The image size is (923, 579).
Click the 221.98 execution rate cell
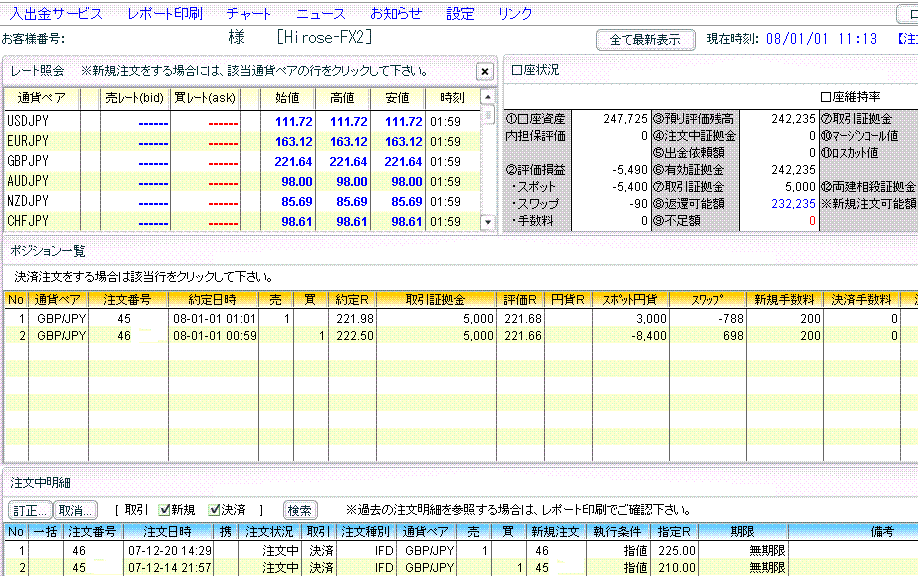tap(355, 319)
